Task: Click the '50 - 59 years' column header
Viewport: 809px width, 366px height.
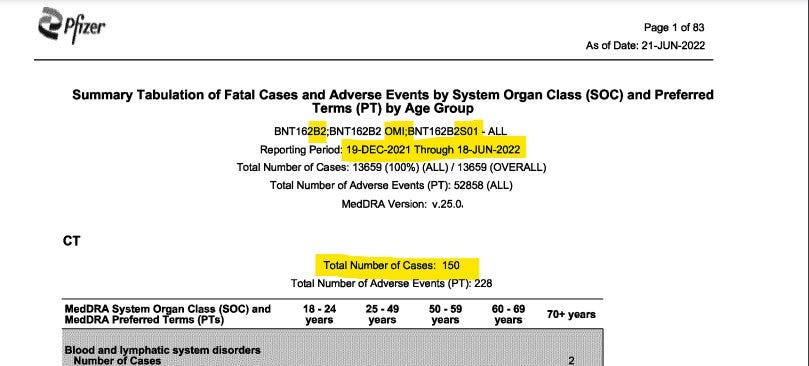Action: click(x=445, y=314)
